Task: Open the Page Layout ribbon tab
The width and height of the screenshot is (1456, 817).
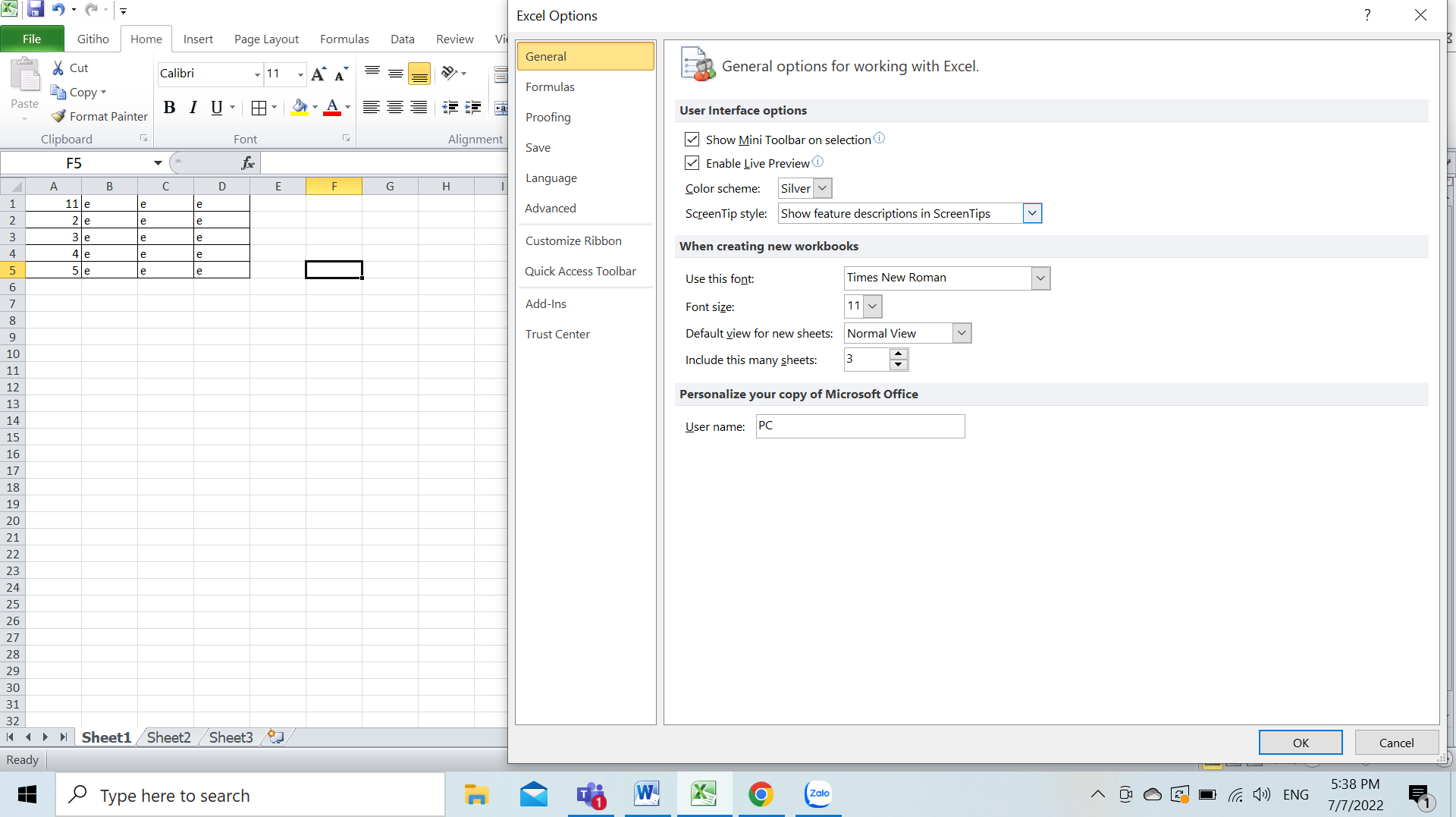Action: 266,39
